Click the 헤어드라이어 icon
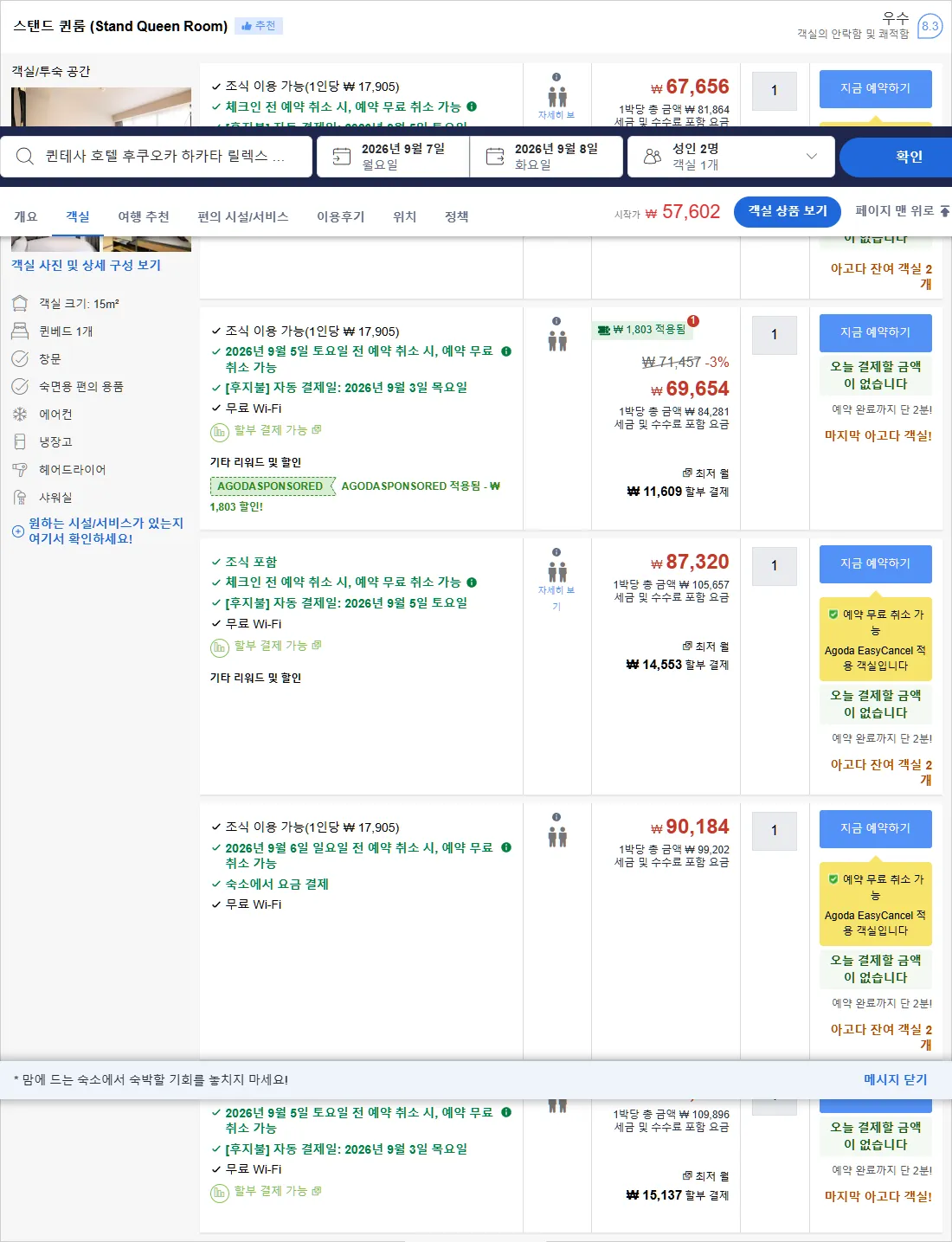 coord(20,470)
